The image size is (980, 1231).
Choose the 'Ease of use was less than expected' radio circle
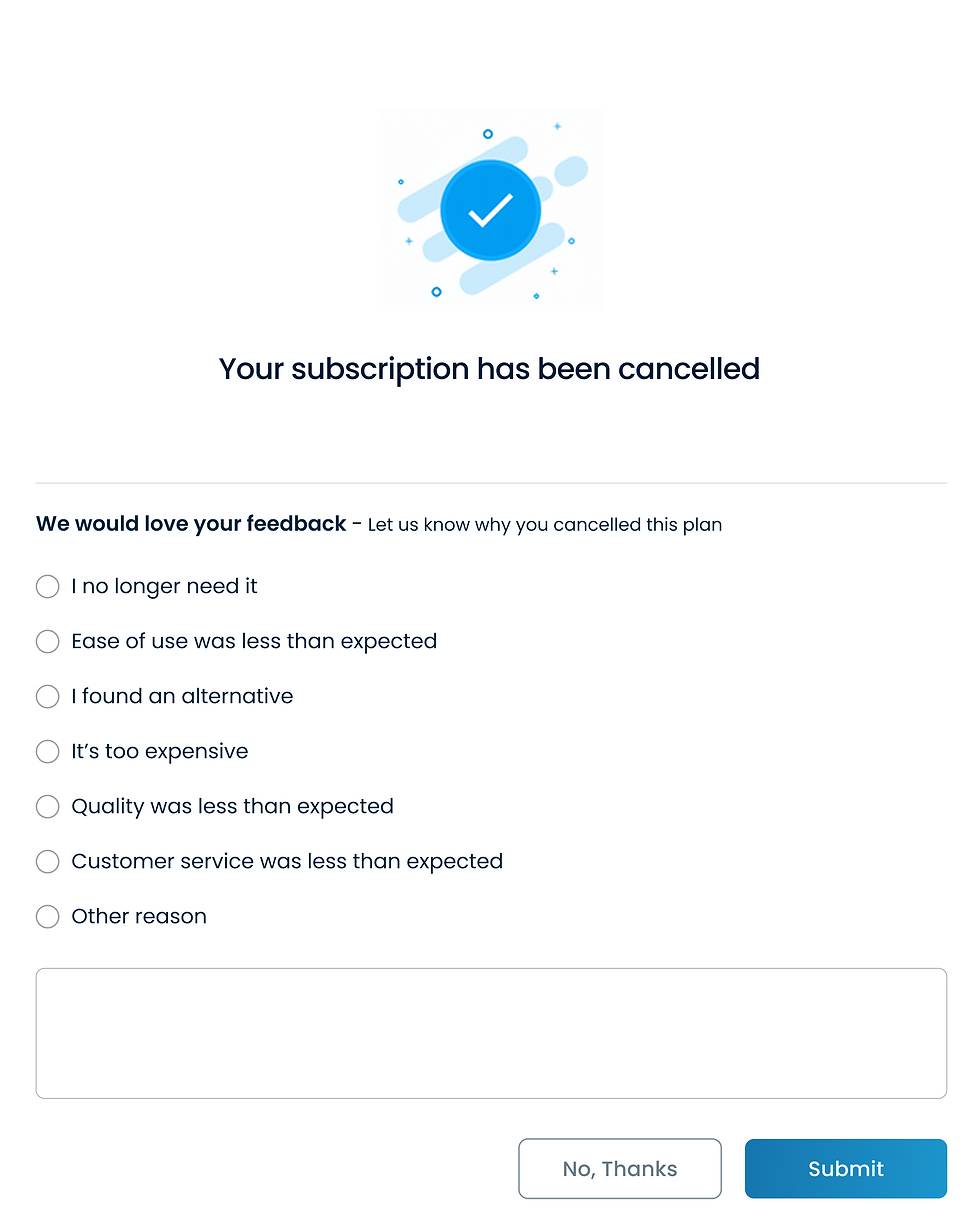(48, 642)
